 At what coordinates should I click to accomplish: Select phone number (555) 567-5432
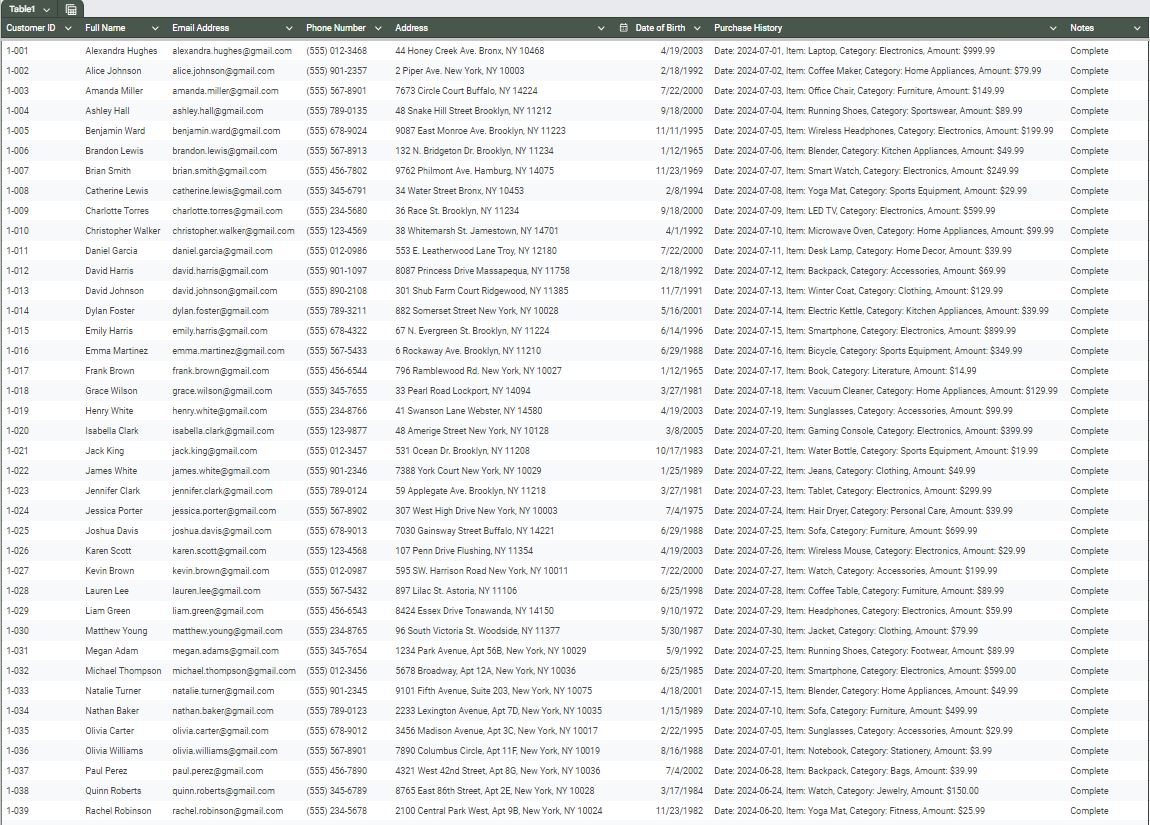(337, 591)
